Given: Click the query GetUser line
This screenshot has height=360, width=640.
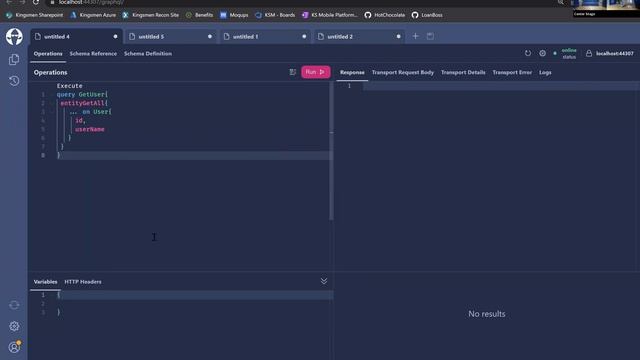Looking at the screenshot, I should (x=82, y=94).
